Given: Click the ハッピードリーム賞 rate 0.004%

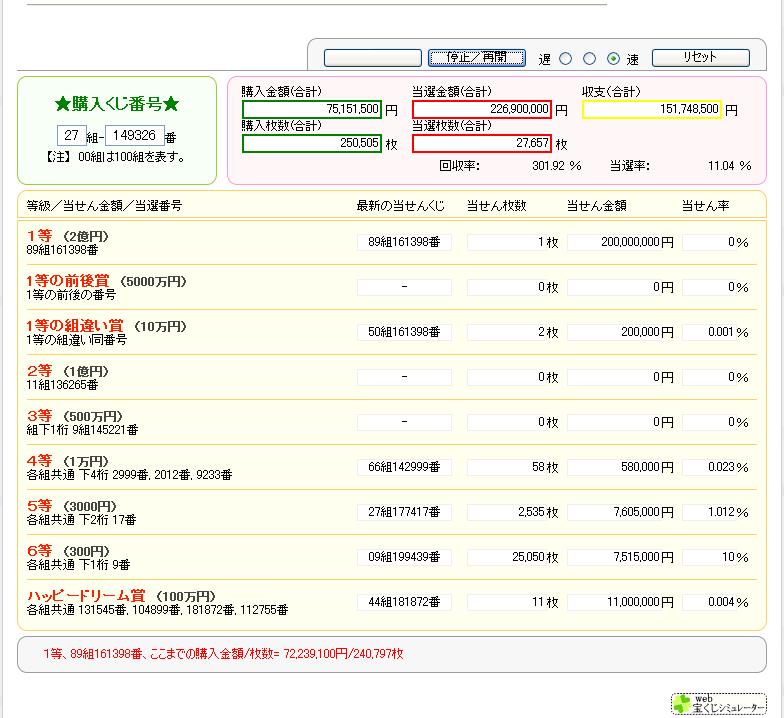Looking at the screenshot, I should 716,602.
